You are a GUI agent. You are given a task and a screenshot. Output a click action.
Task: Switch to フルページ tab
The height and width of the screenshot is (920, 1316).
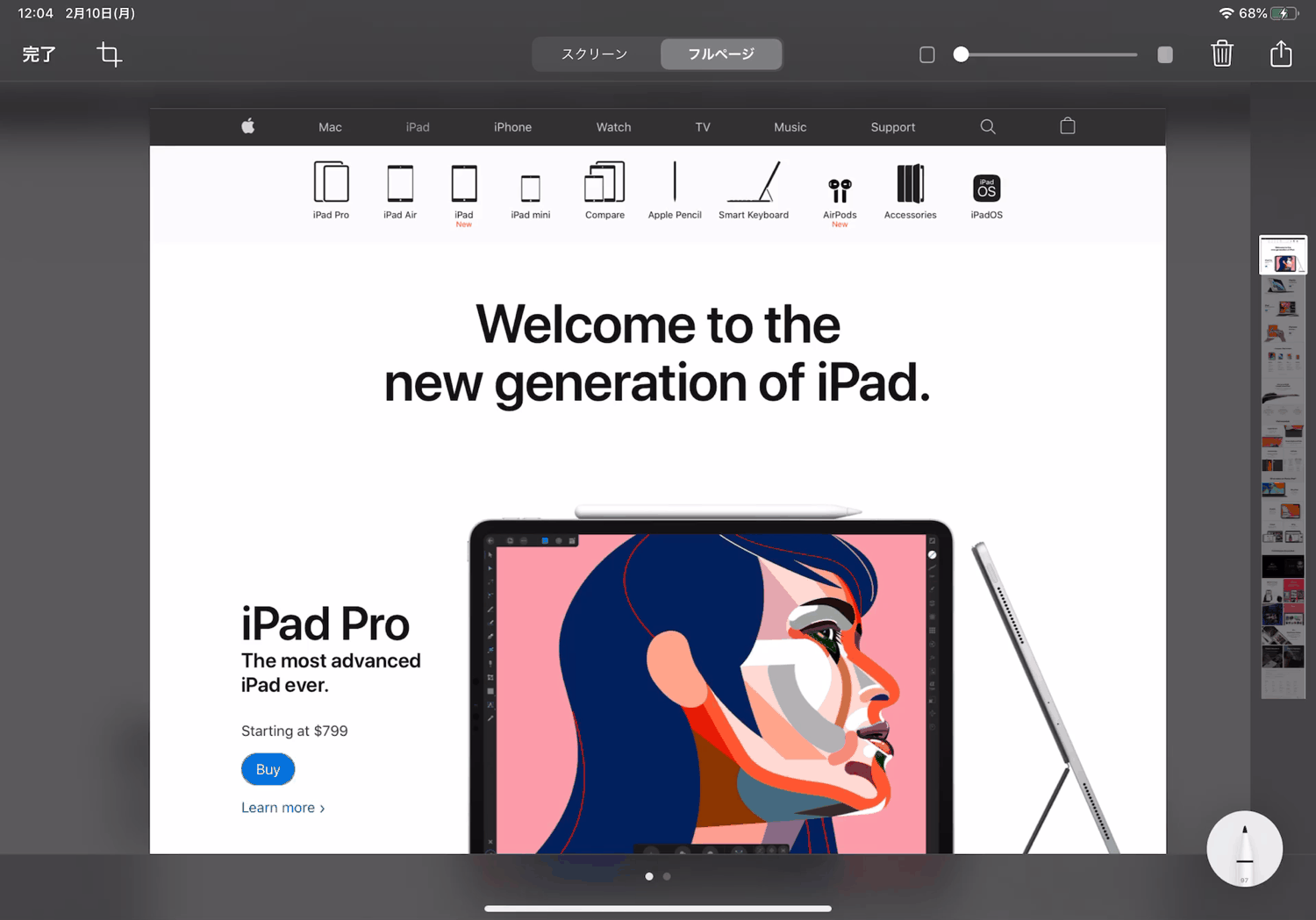[721, 53]
